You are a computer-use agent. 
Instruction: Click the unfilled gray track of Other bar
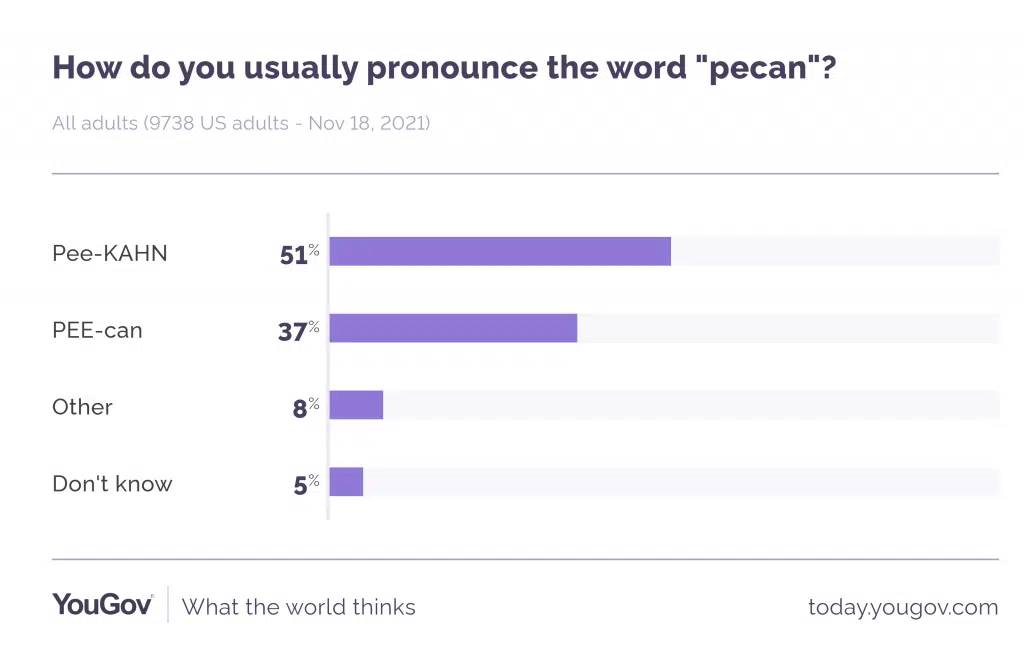[690, 406]
